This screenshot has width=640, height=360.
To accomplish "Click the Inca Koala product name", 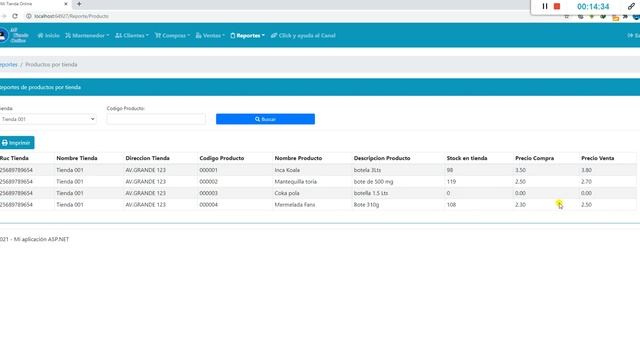I will coord(287,170).
